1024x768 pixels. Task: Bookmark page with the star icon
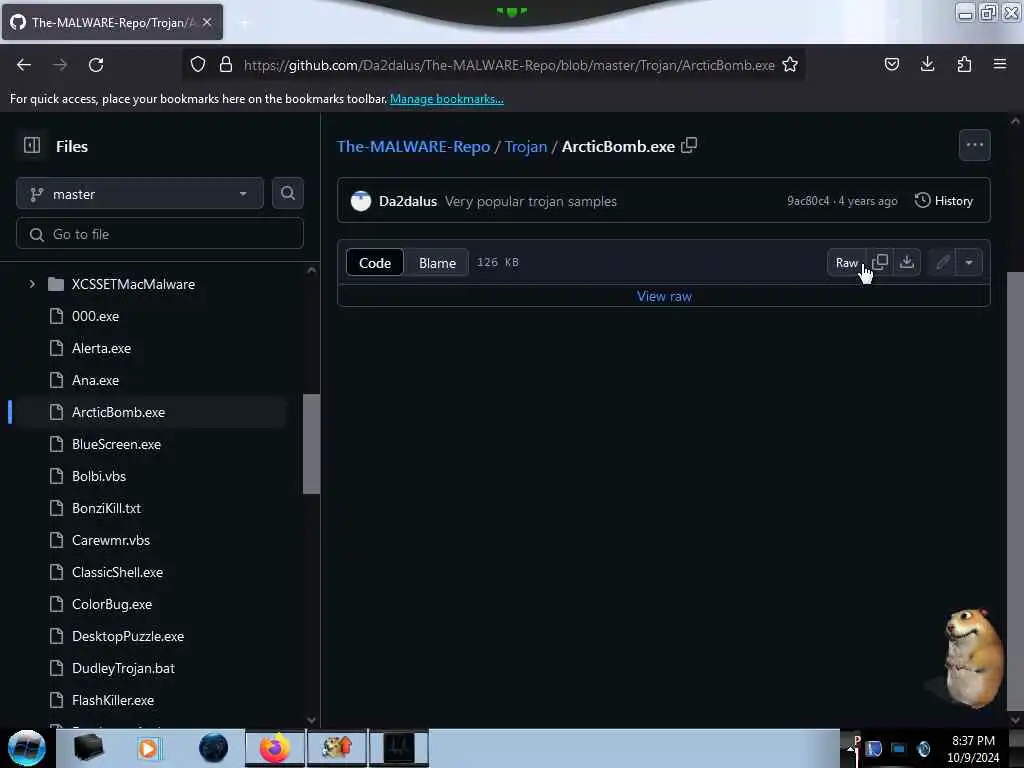(x=790, y=64)
